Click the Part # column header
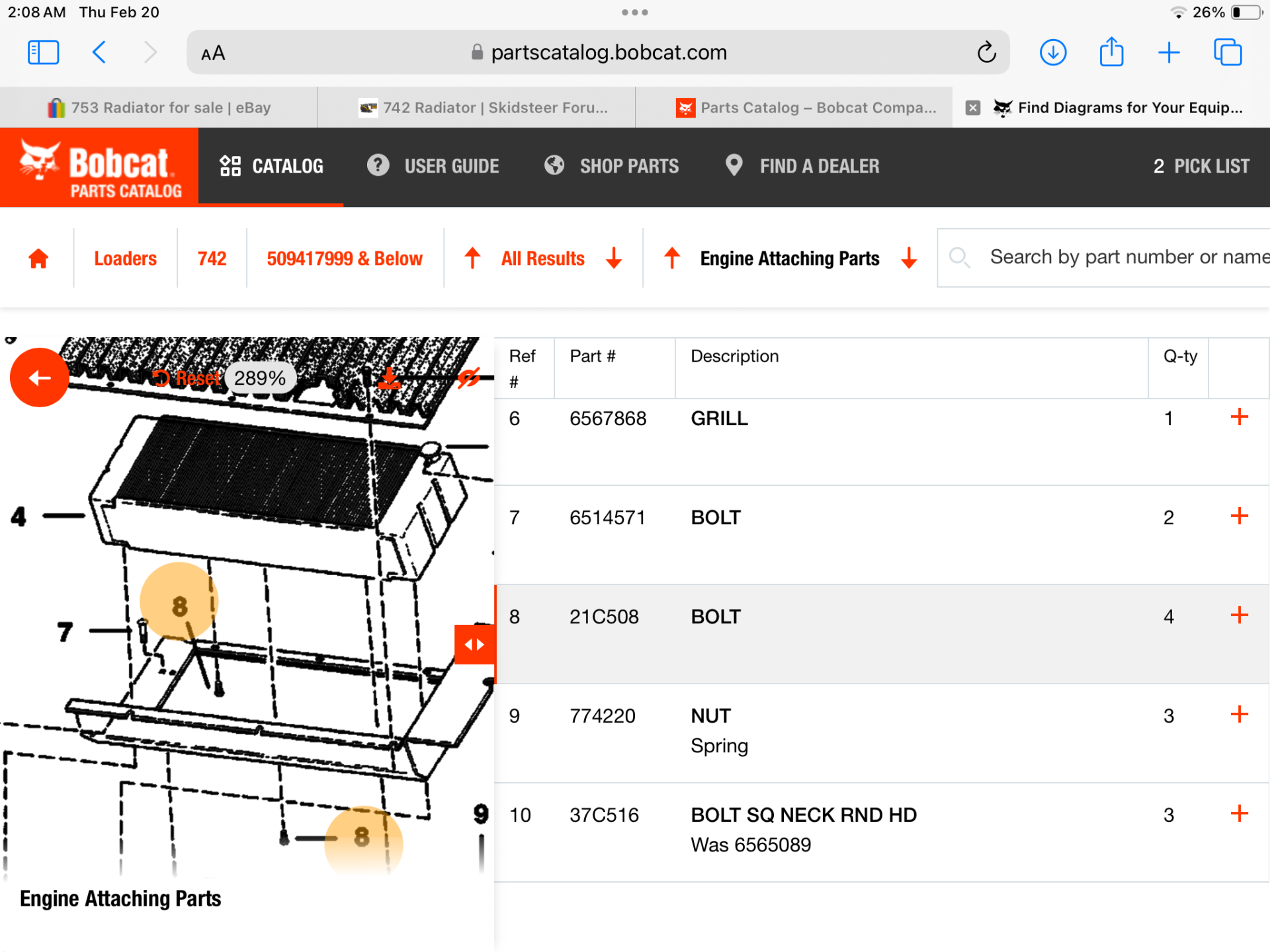 593,356
